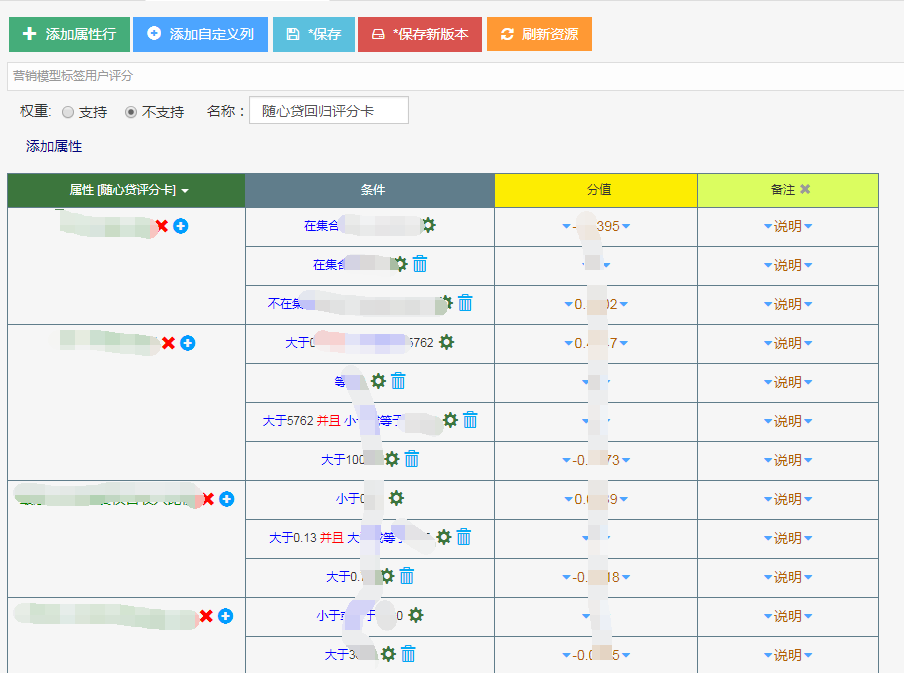The height and width of the screenshot is (673, 904).
Task: Click the 刷新资源 button
Action: click(x=539, y=34)
